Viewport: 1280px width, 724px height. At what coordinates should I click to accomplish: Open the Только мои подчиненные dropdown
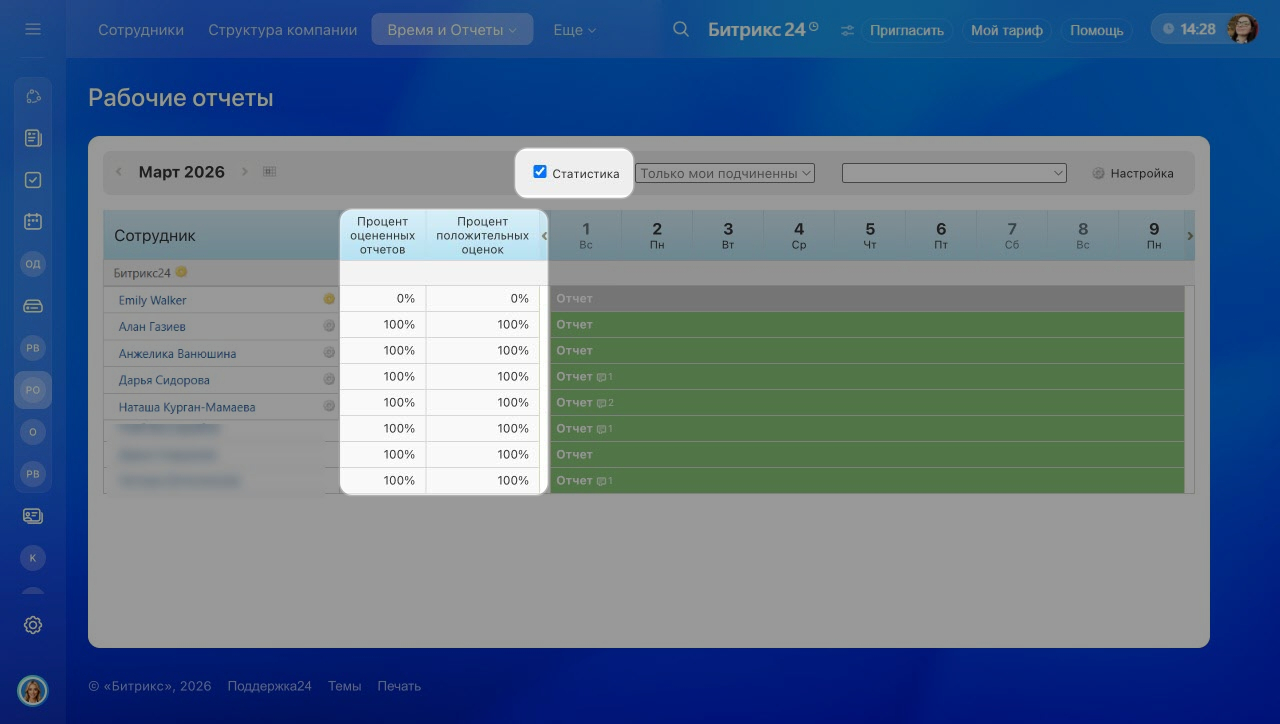click(x=725, y=173)
